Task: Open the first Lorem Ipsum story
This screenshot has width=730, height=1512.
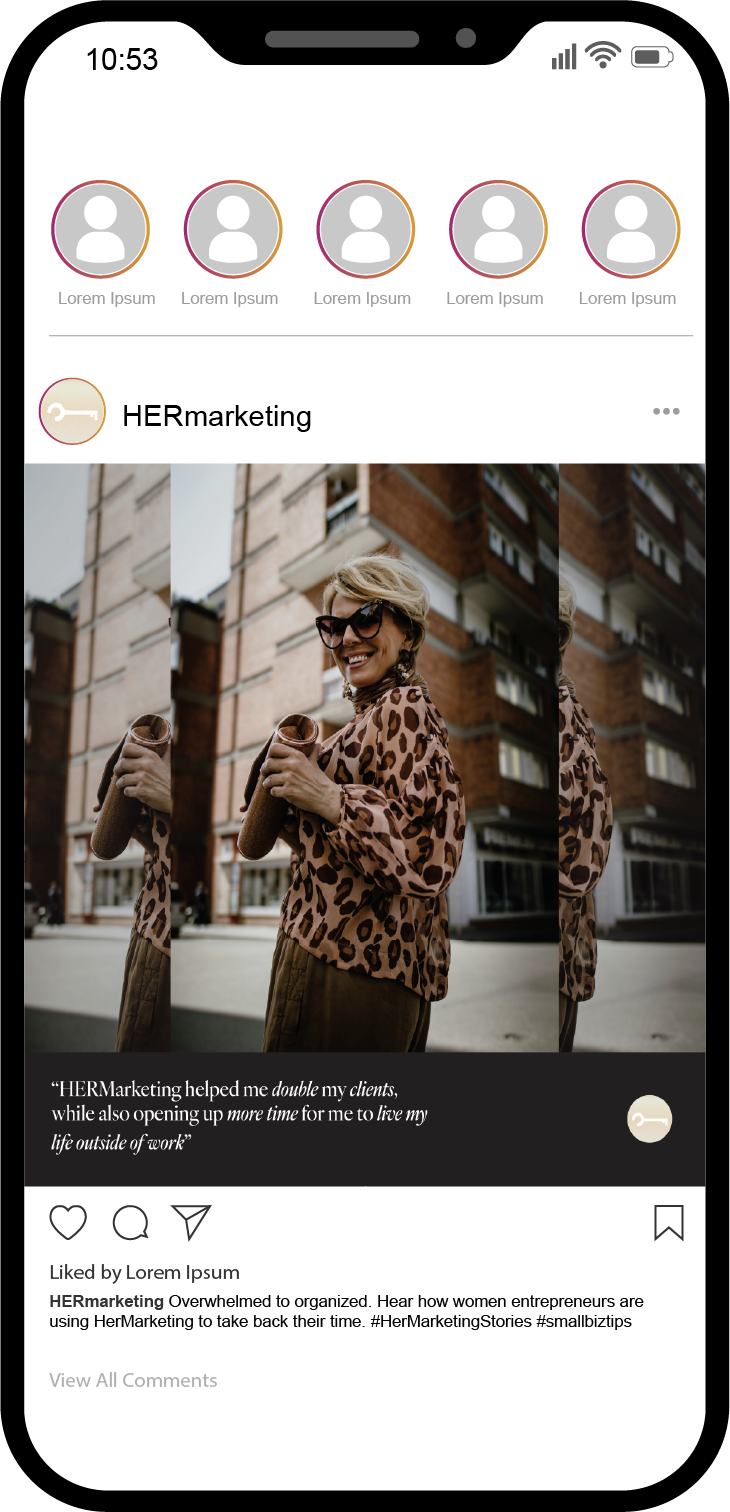Action: [100, 230]
